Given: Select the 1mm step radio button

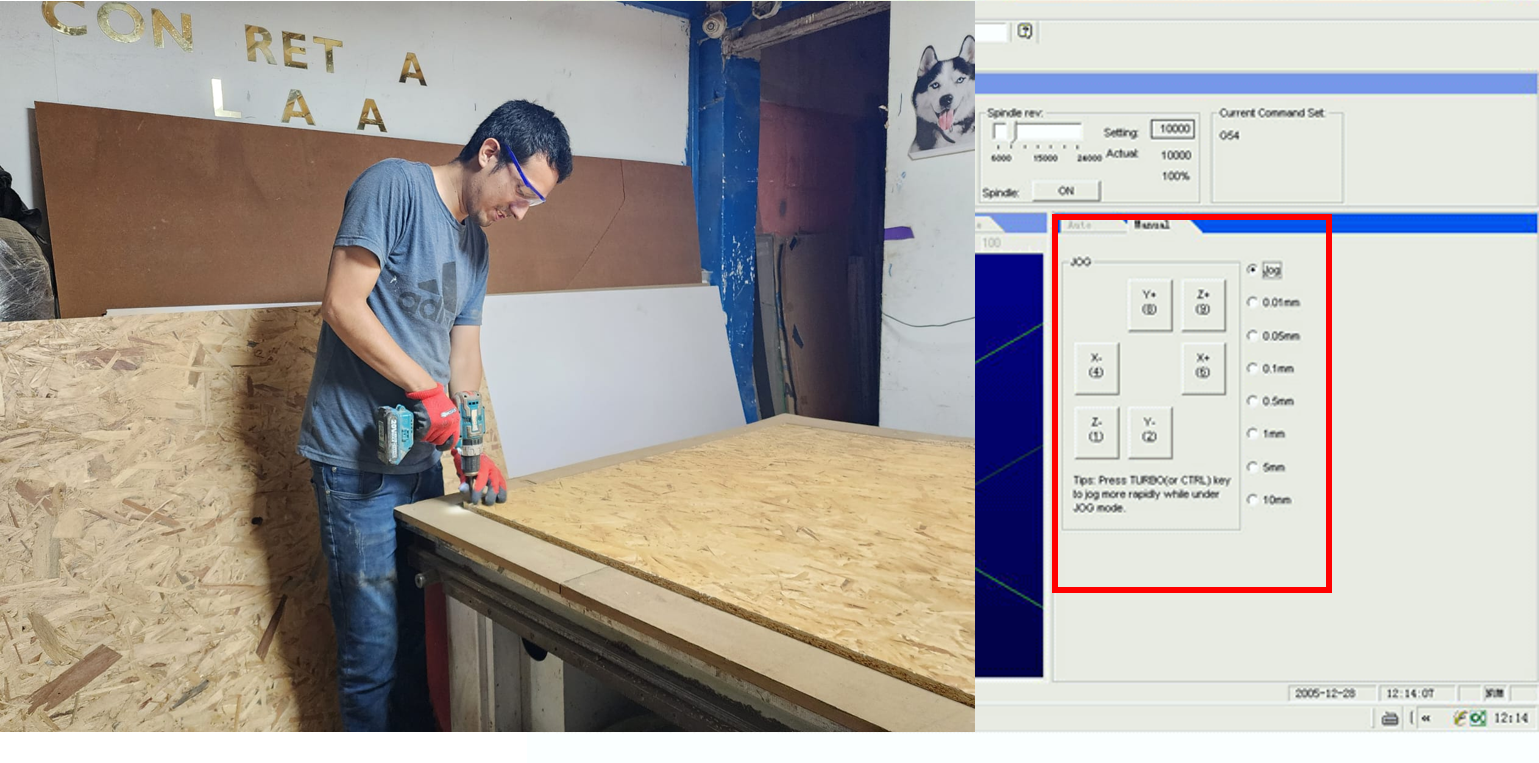Looking at the screenshot, I should pos(1252,434).
